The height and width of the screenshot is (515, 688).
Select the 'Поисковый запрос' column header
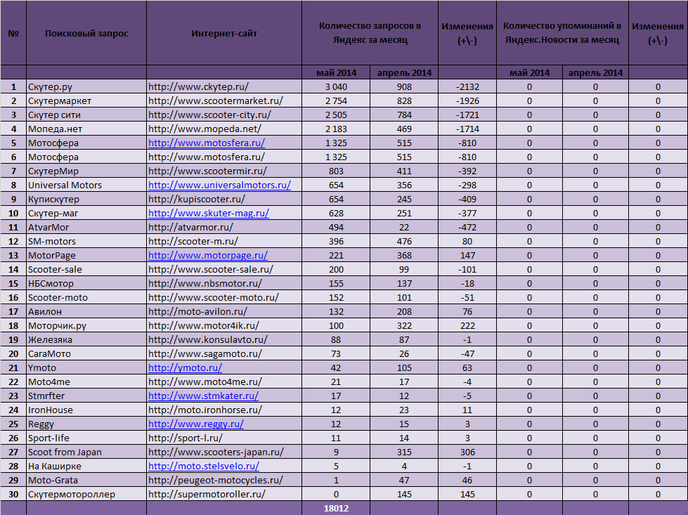pyautogui.click(x=86, y=33)
